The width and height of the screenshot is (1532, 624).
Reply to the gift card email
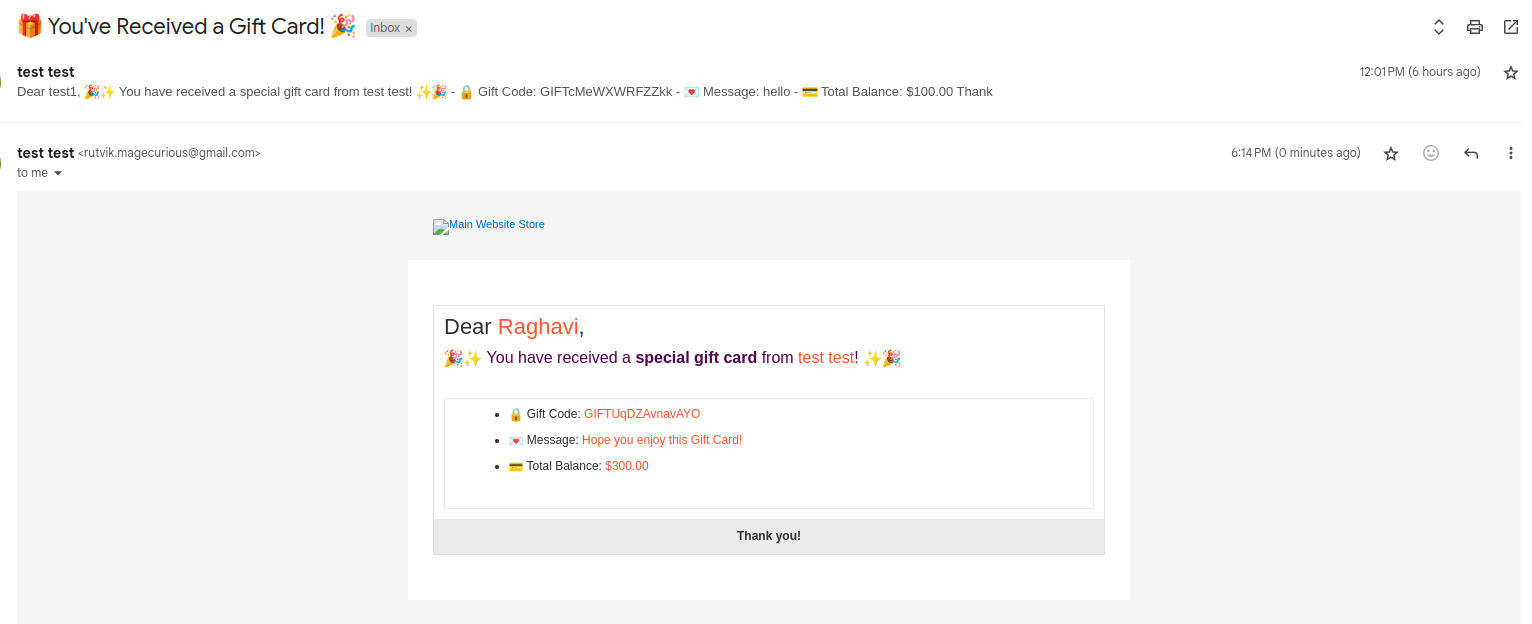tap(1470, 153)
